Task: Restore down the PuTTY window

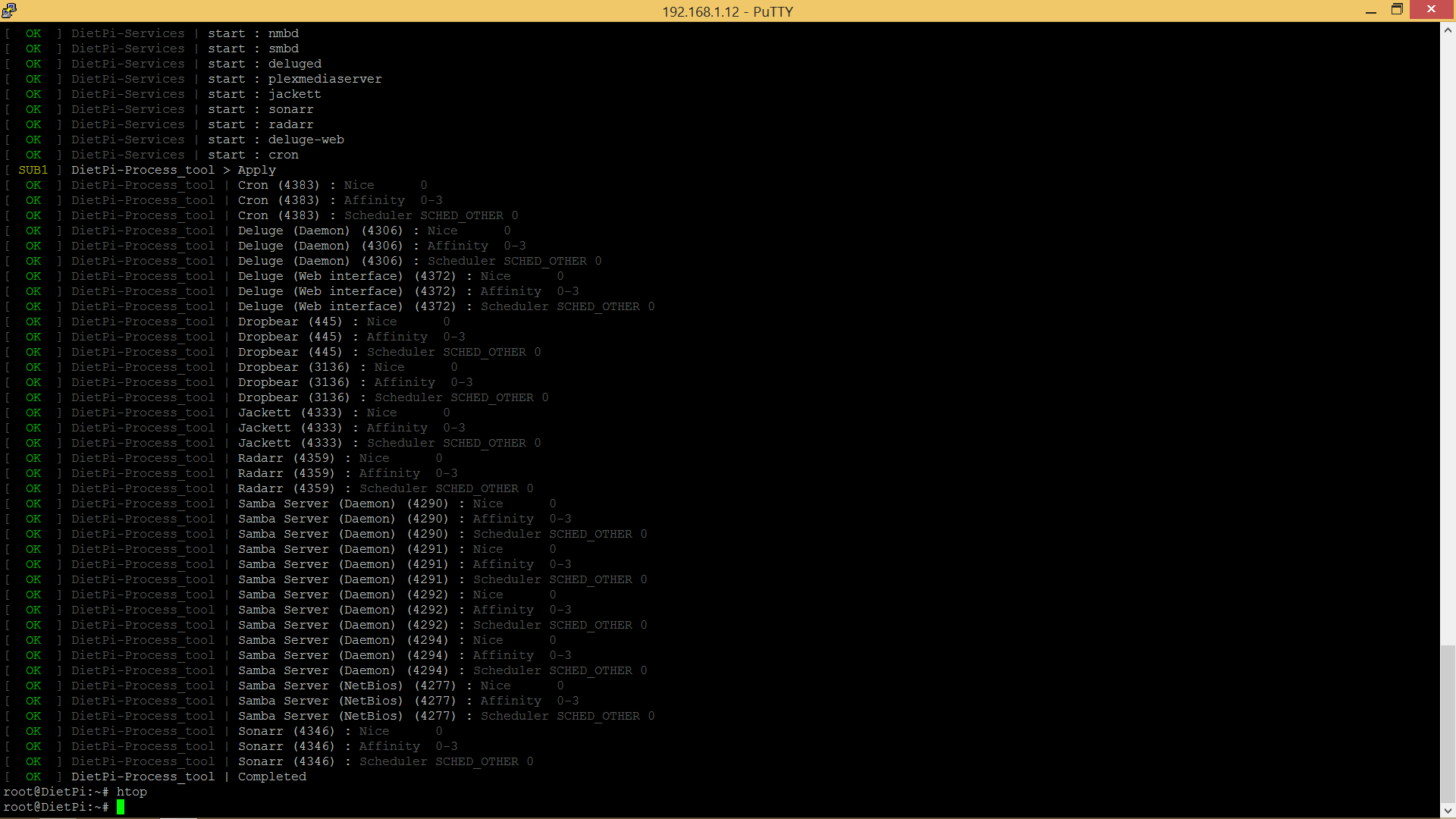Action: tap(1397, 10)
